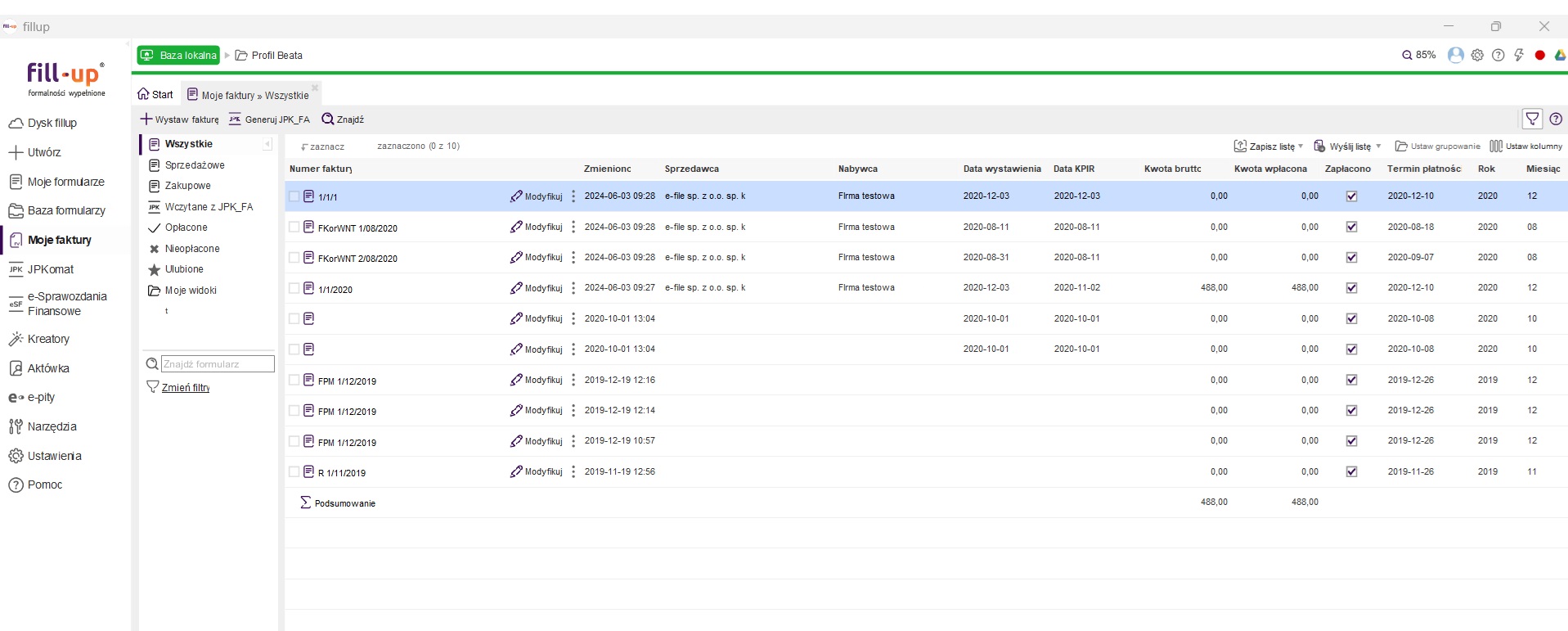Open the settings gear icon in header
The width and height of the screenshot is (1568, 631).
coord(1477,55)
